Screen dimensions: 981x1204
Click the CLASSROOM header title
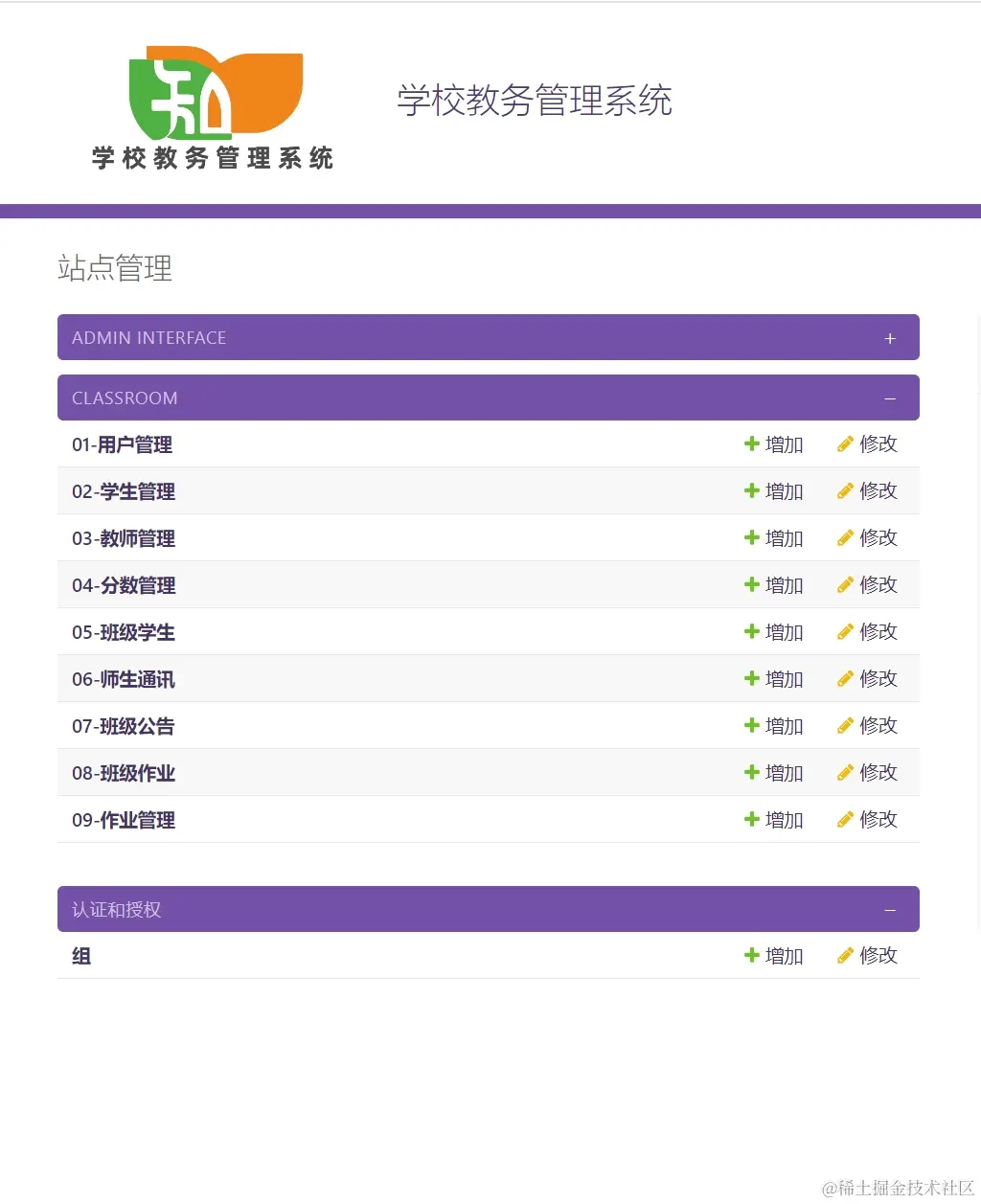tap(125, 398)
